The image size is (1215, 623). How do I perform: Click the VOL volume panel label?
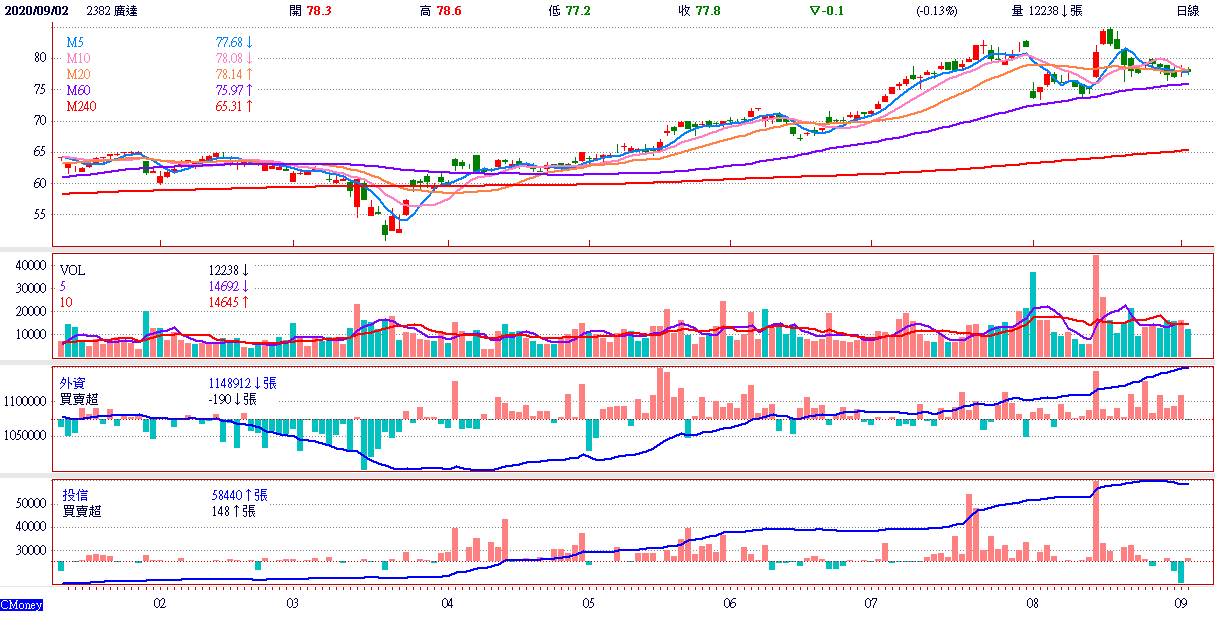click(x=73, y=271)
